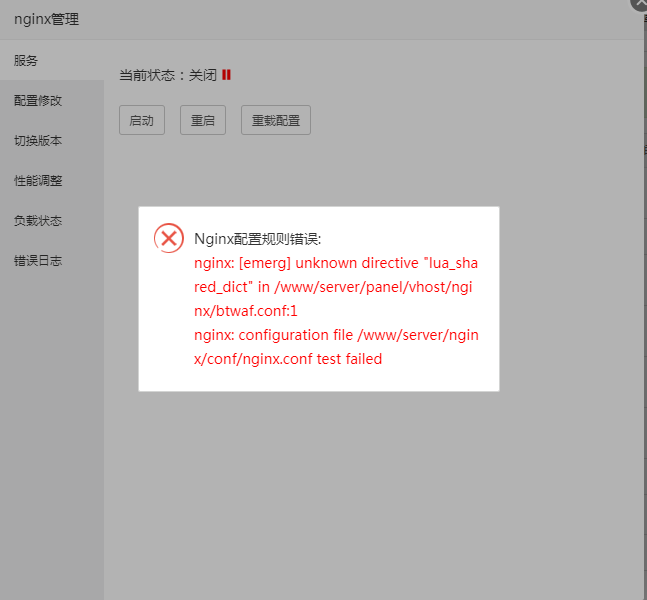Select the 性能调整 tab
The height and width of the screenshot is (600, 647).
[52, 180]
